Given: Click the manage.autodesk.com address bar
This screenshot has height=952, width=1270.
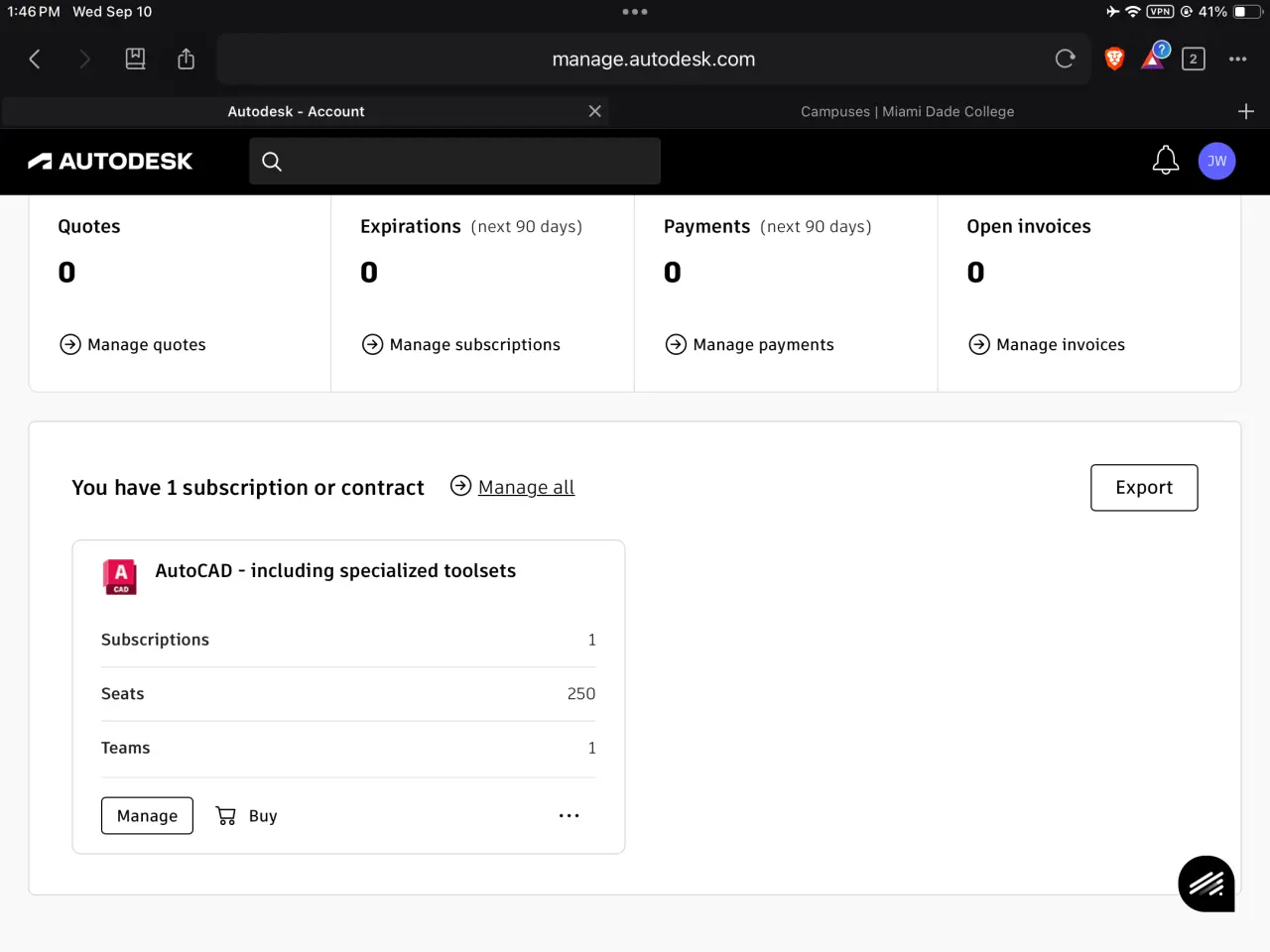Looking at the screenshot, I should (x=653, y=59).
